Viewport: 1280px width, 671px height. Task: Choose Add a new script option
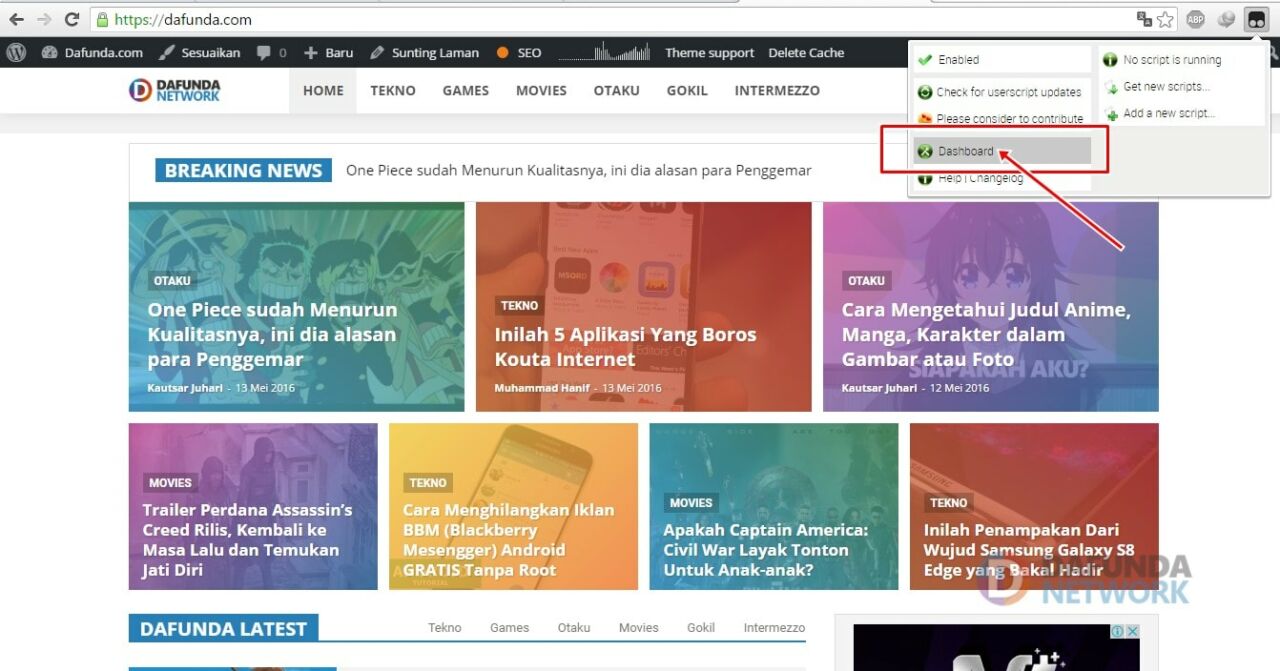pos(1168,114)
